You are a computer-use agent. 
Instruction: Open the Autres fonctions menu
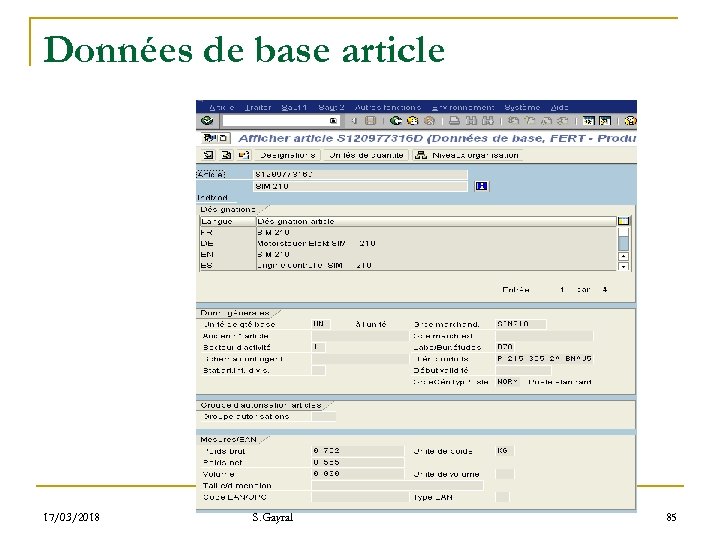(x=388, y=107)
